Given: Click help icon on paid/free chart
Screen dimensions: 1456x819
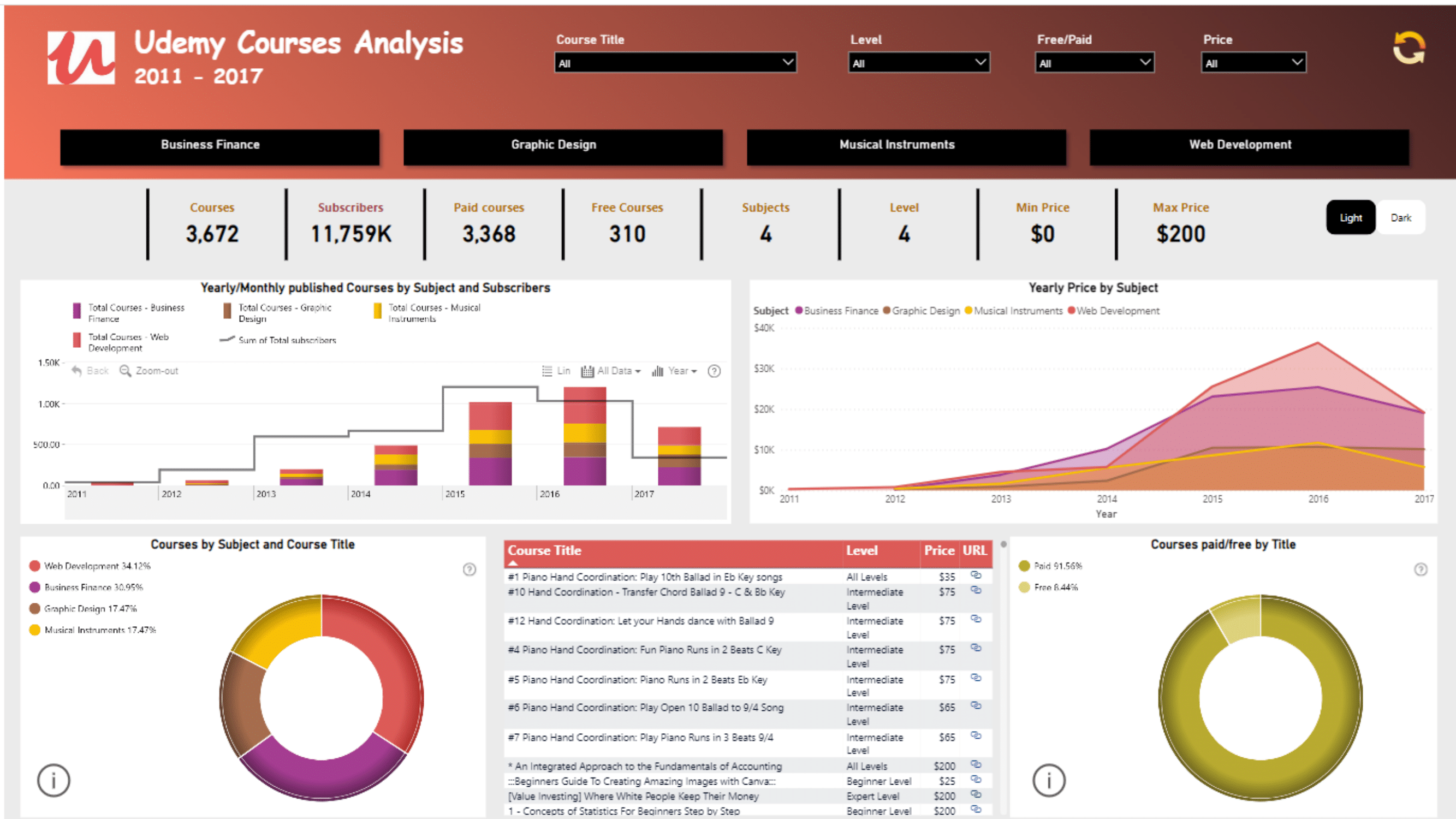Looking at the screenshot, I should coord(1421,569).
